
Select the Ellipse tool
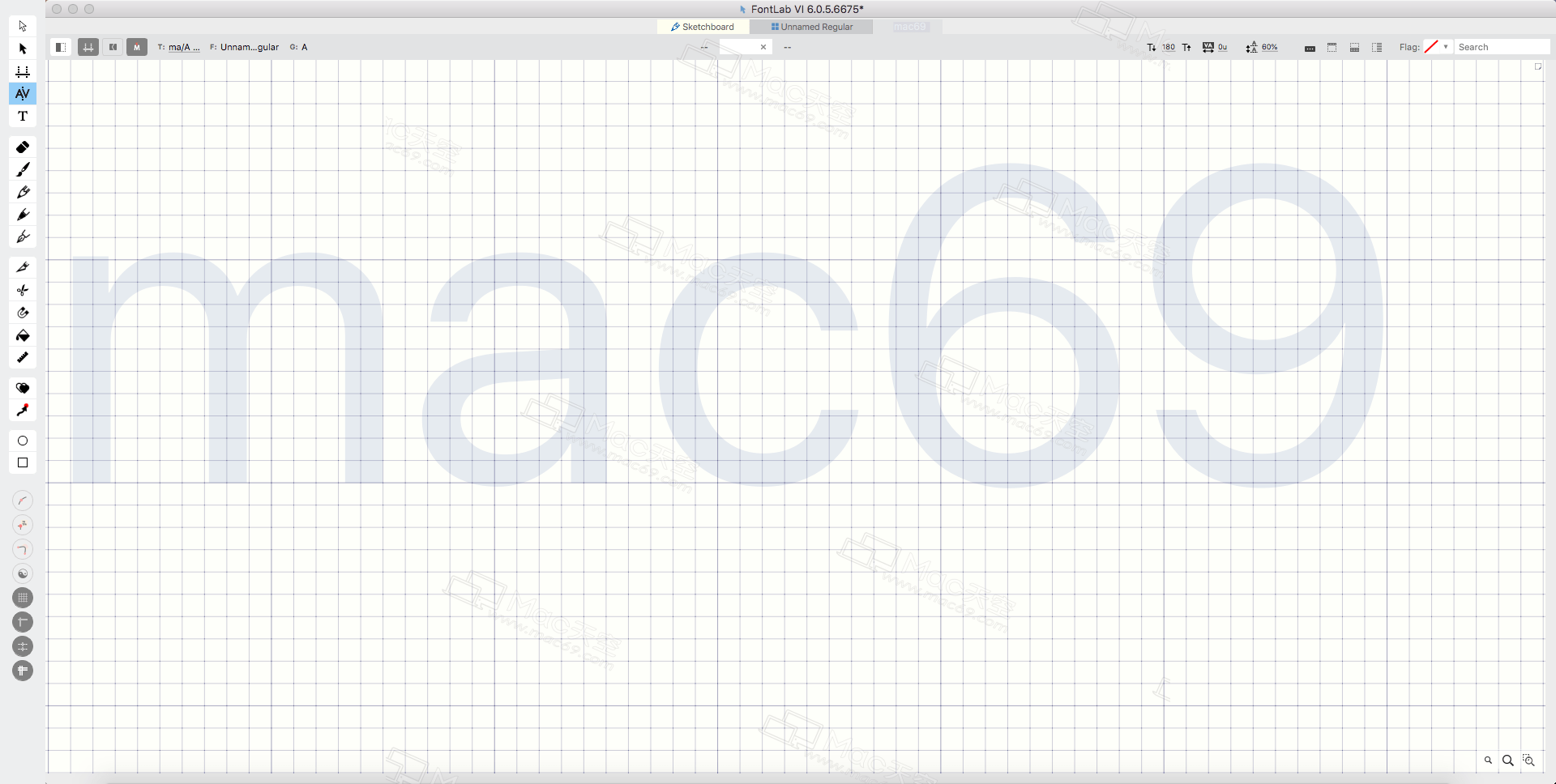(23, 441)
